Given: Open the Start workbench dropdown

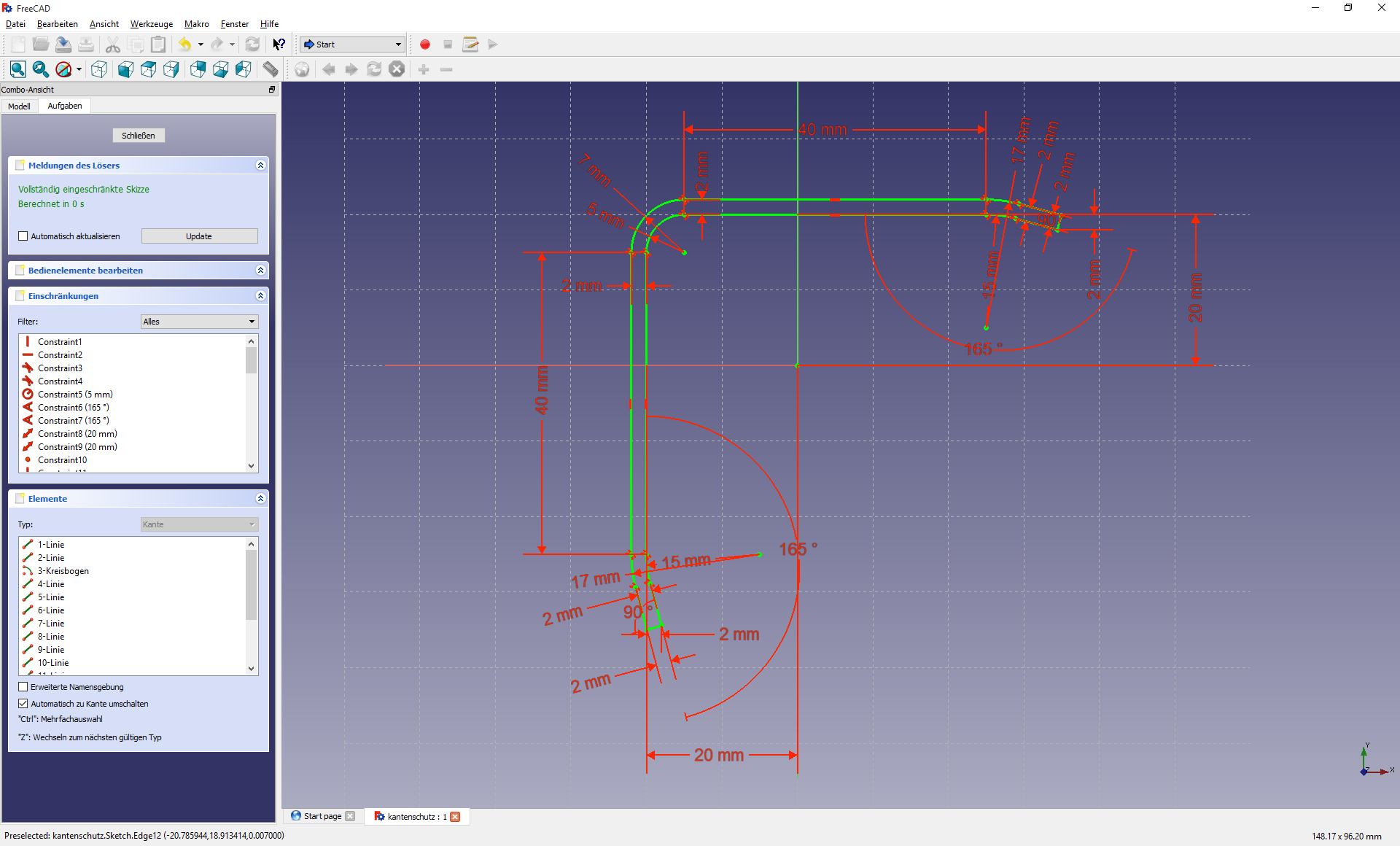Looking at the screenshot, I should coord(352,44).
